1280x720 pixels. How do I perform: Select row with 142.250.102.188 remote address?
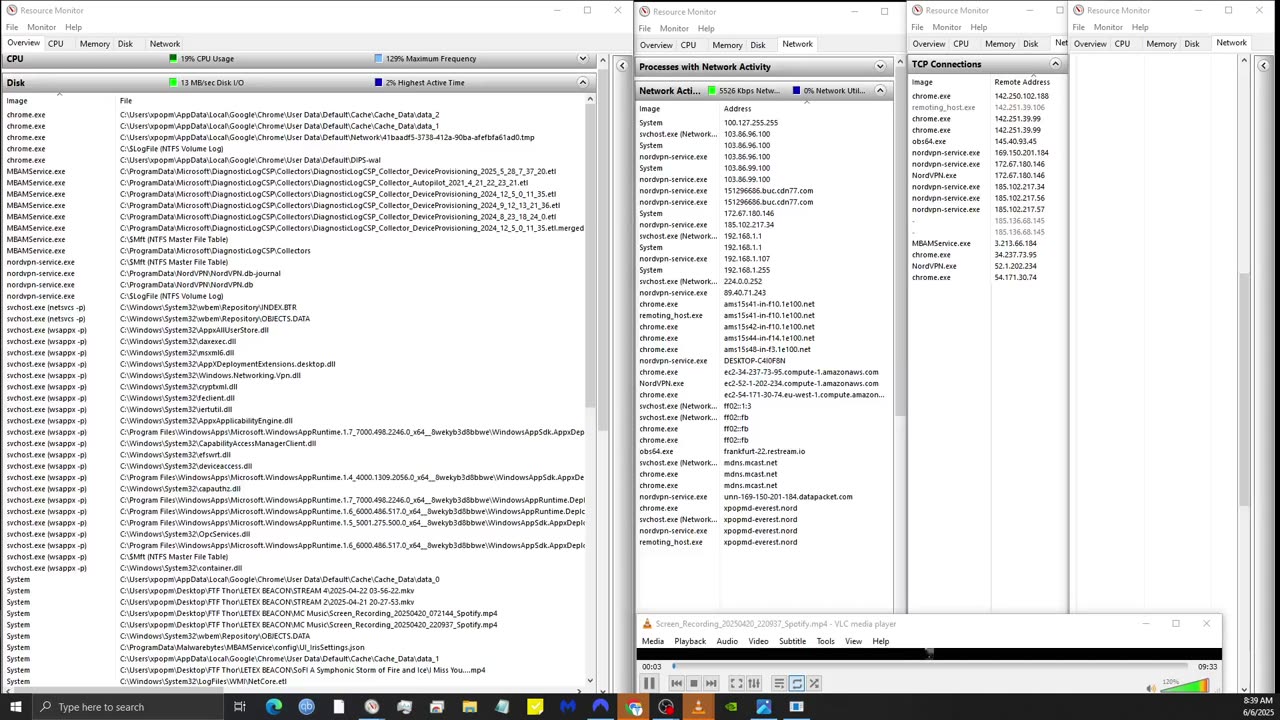click(986, 96)
